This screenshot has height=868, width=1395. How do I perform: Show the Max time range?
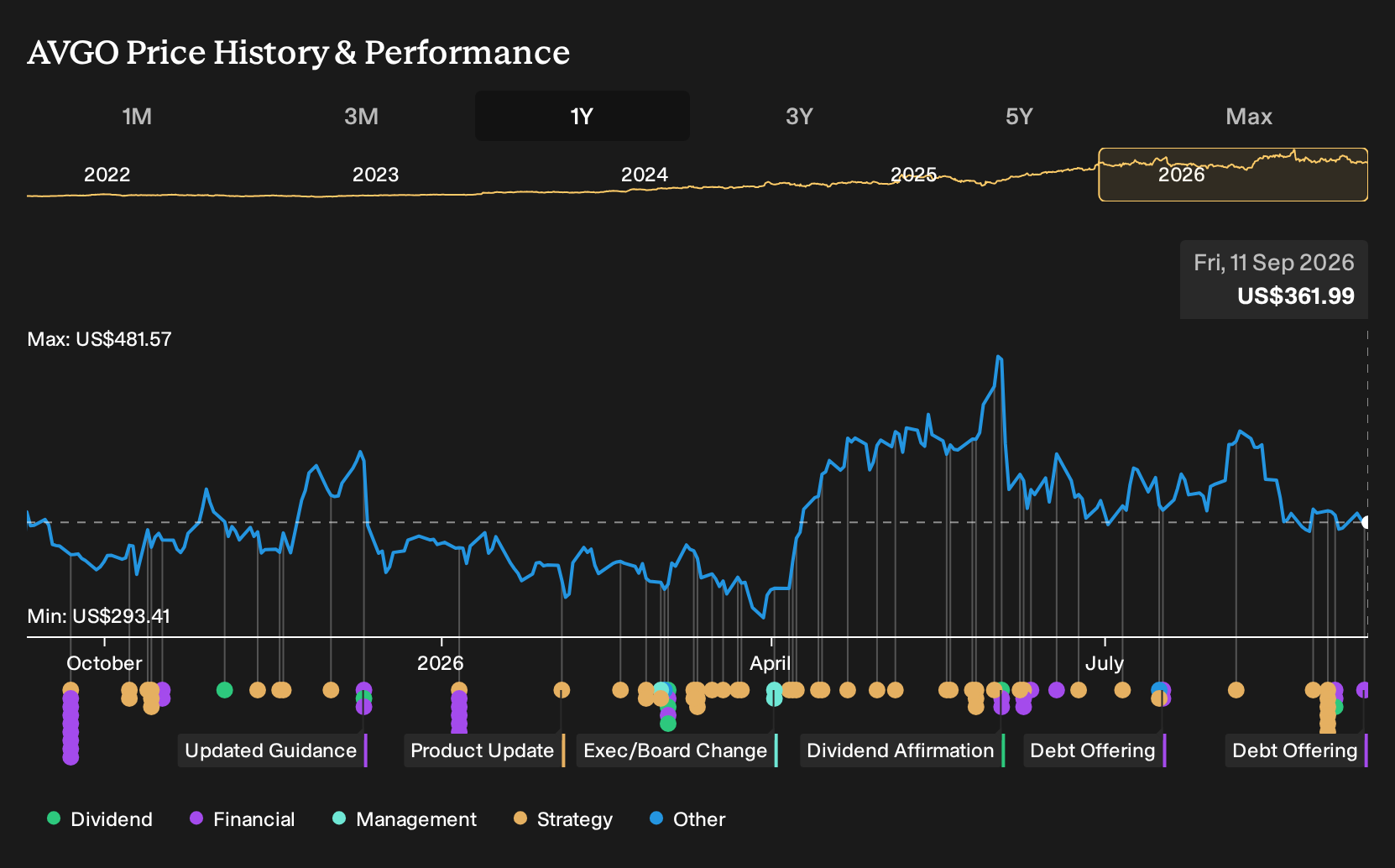1249,116
